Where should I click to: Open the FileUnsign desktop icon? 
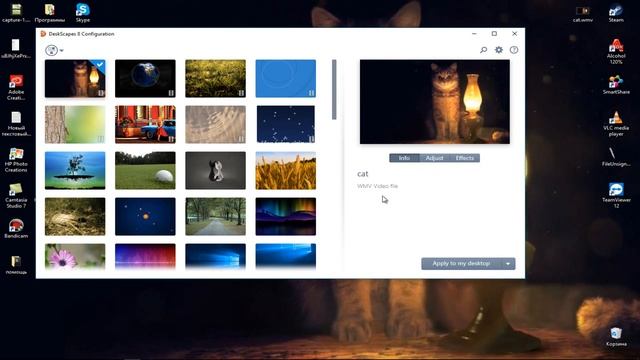(x=616, y=157)
